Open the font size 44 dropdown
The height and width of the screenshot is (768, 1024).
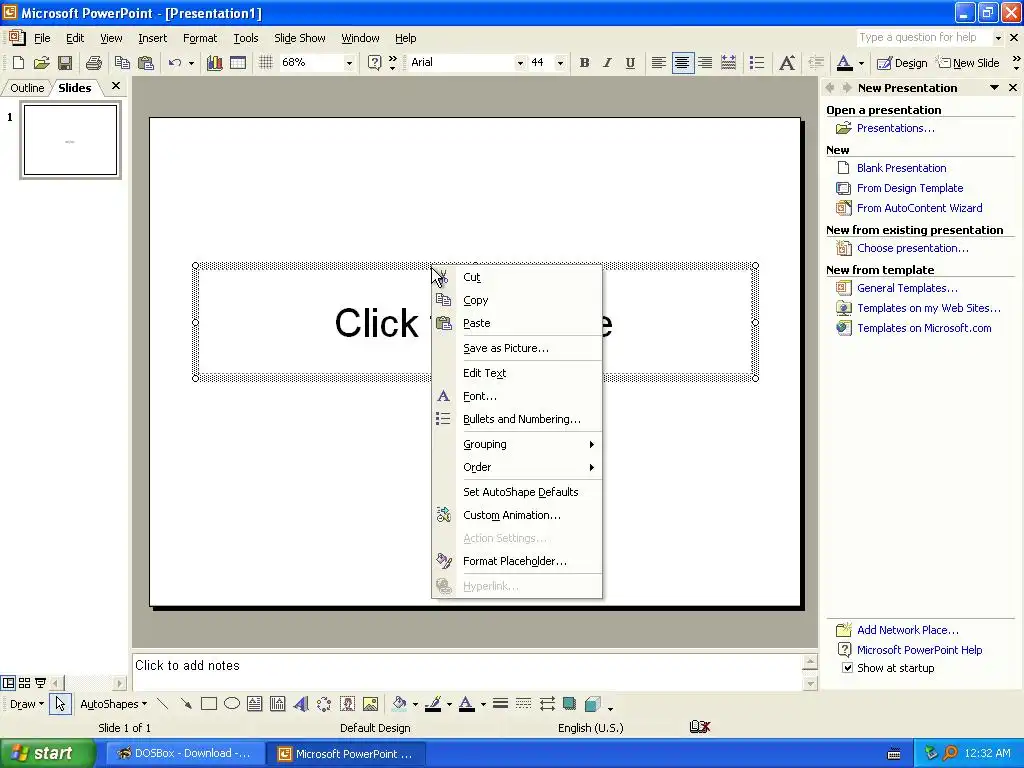tap(560, 63)
